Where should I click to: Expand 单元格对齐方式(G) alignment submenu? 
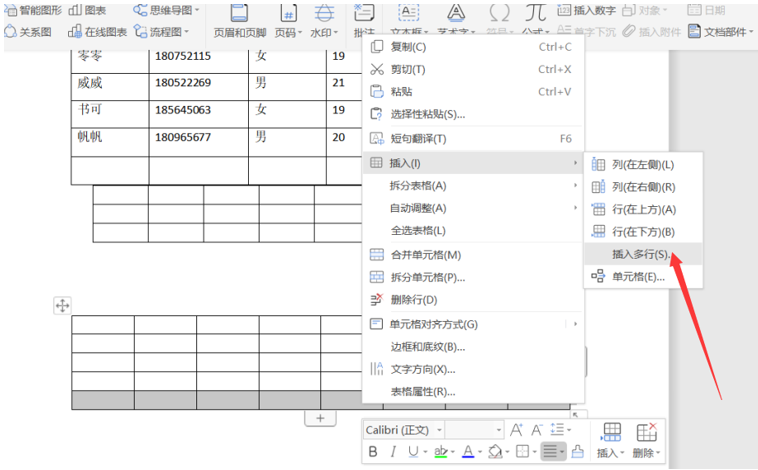473,324
